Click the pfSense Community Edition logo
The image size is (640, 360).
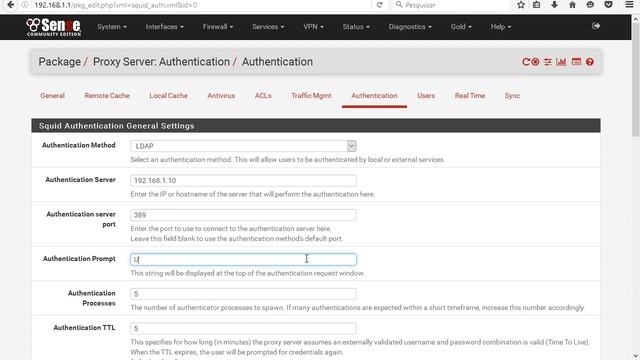coord(53,27)
